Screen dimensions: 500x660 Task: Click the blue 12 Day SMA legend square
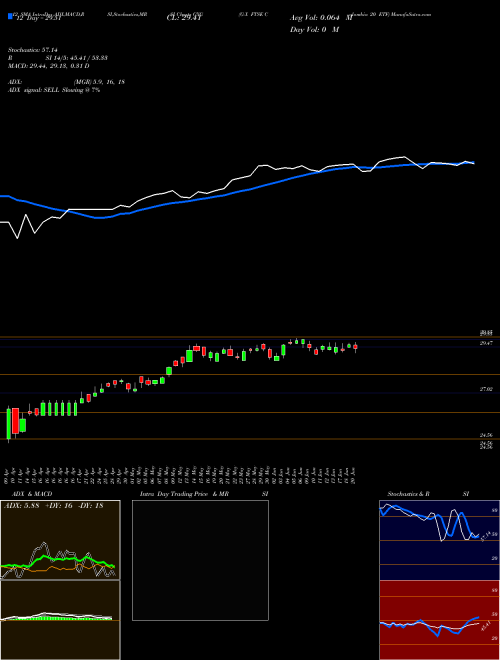pyautogui.click(x=11, y=16)
